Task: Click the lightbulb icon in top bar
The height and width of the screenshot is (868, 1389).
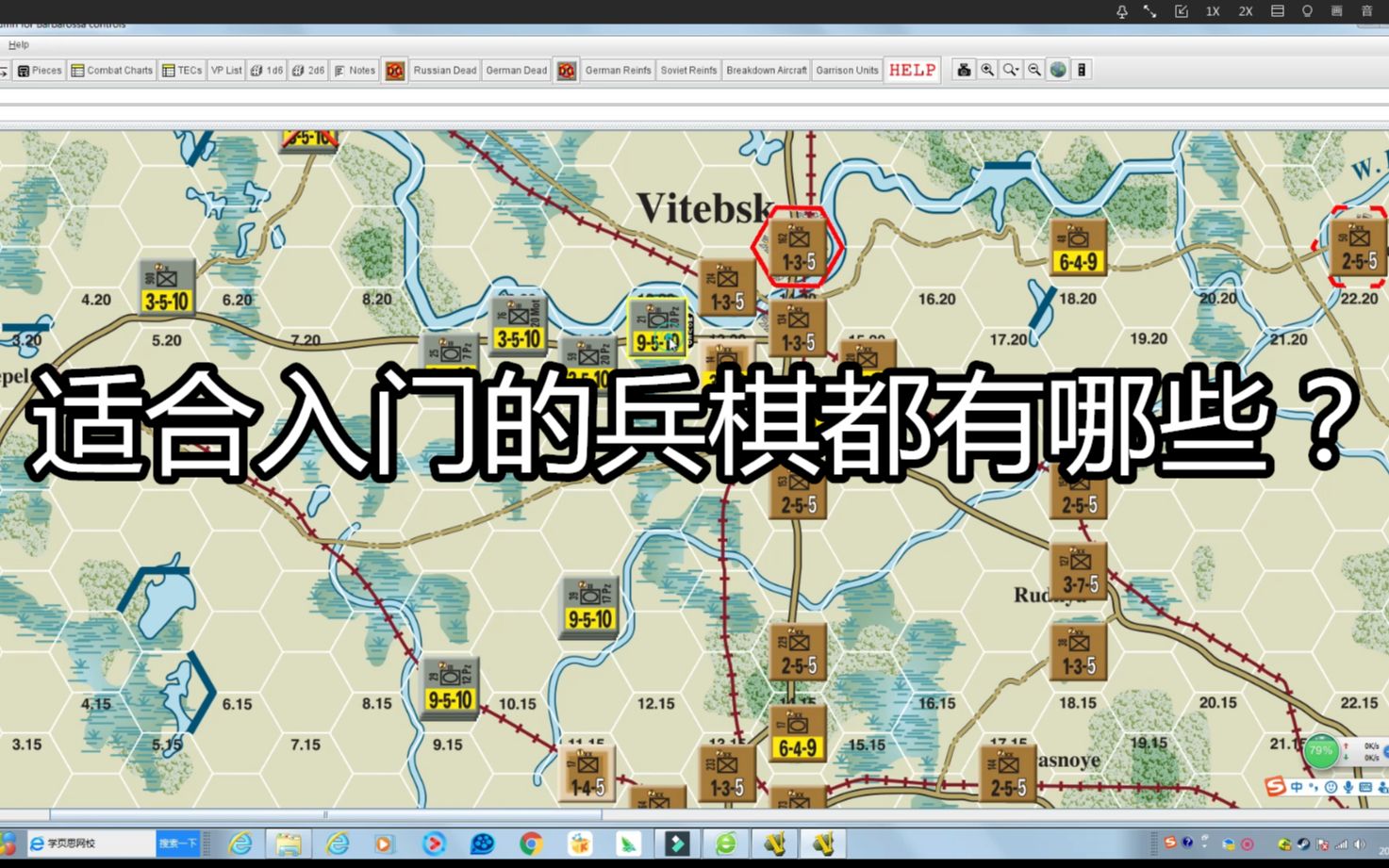Action: 1307,11
